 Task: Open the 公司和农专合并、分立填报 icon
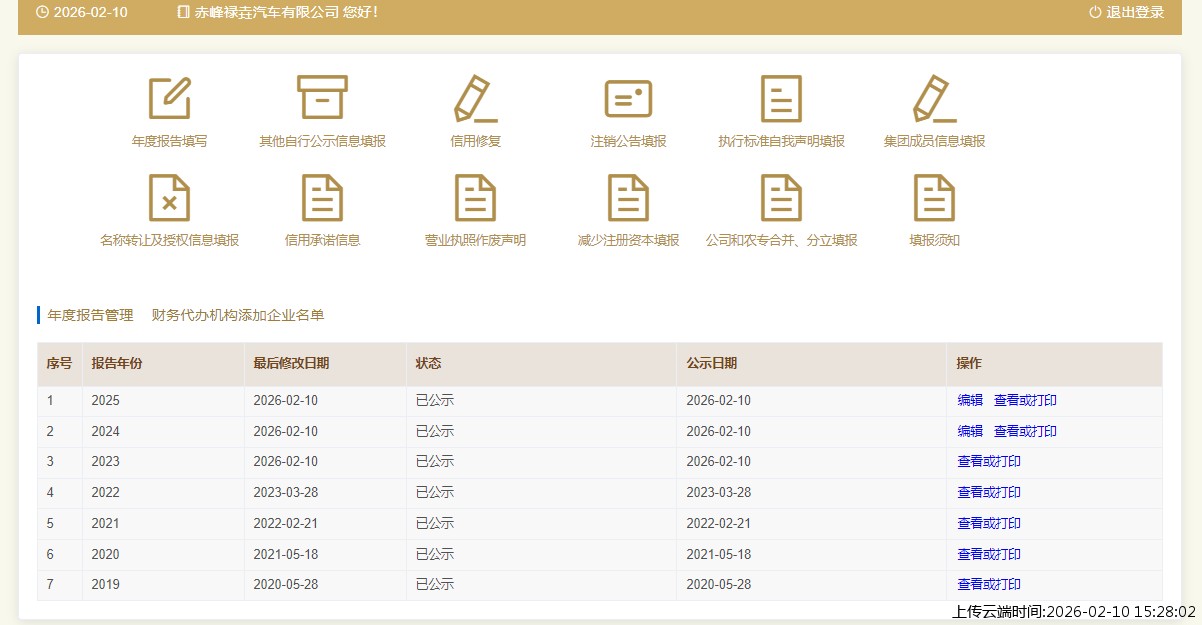[x=781, y=197]
